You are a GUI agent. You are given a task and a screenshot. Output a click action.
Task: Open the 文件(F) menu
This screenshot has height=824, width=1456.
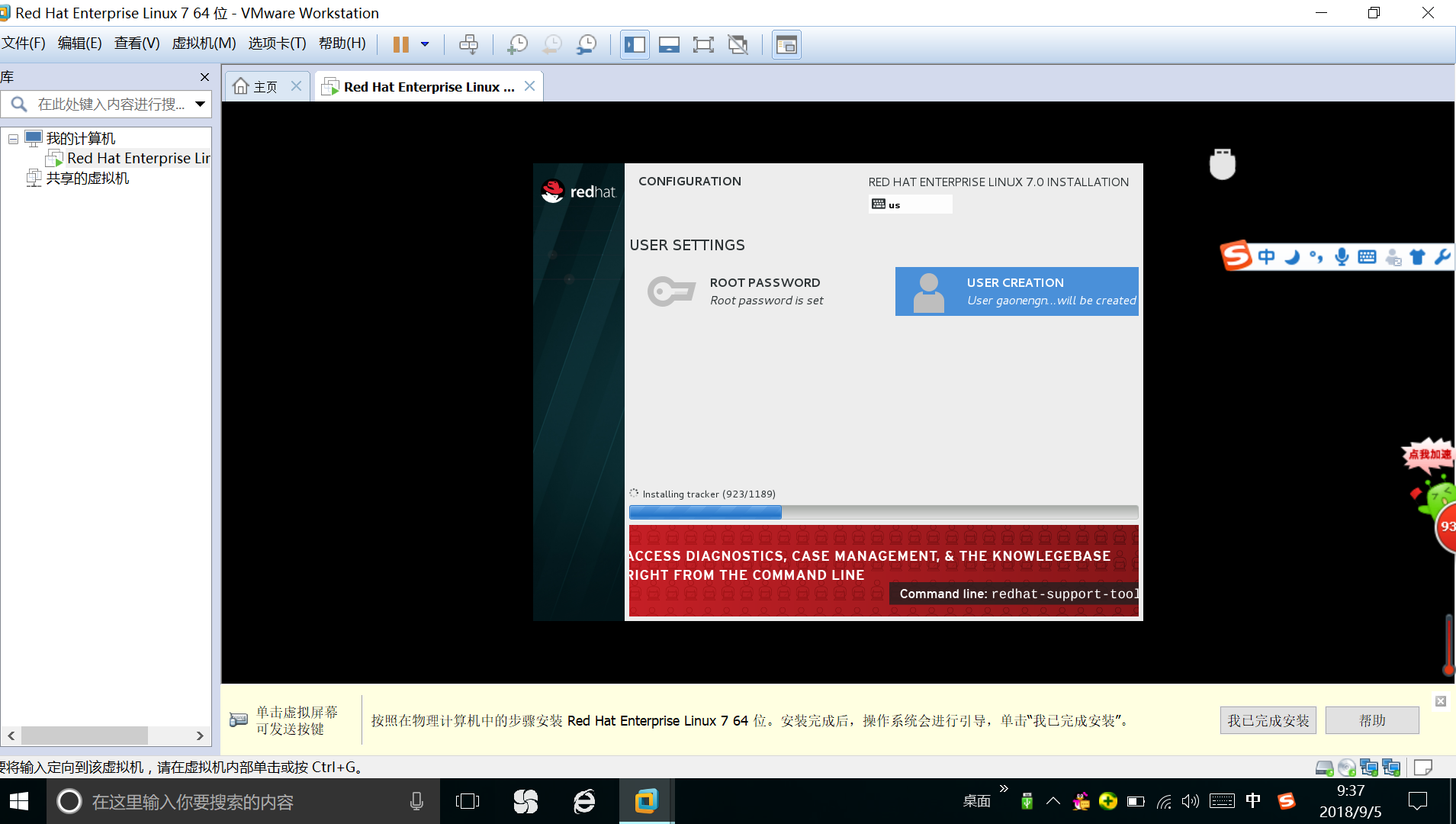click(24, 43)
